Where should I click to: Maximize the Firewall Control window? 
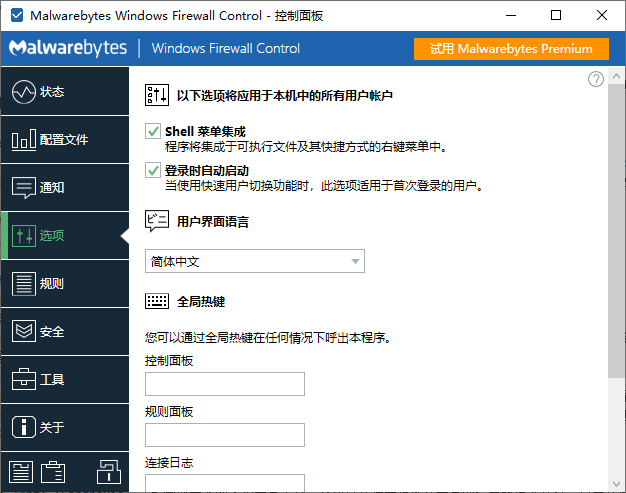(x=556, y=16)
